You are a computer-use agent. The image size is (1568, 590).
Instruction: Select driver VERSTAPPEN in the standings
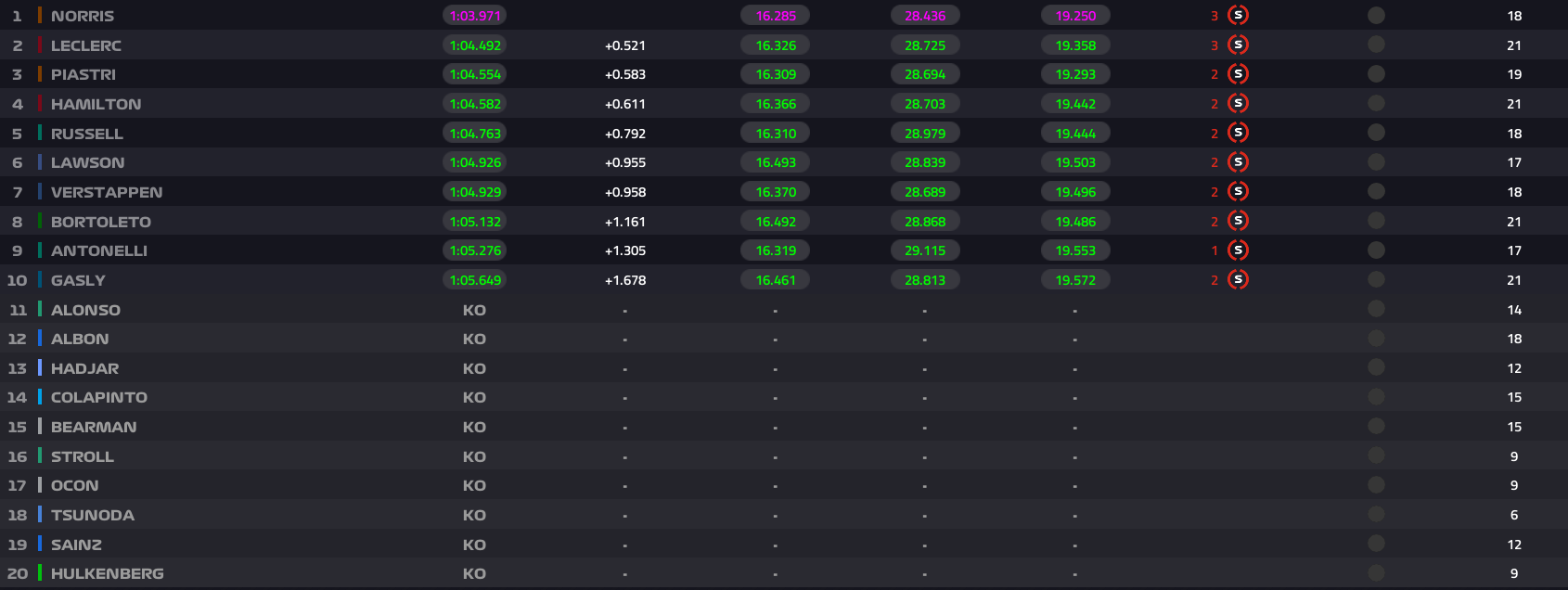point(107,192)
